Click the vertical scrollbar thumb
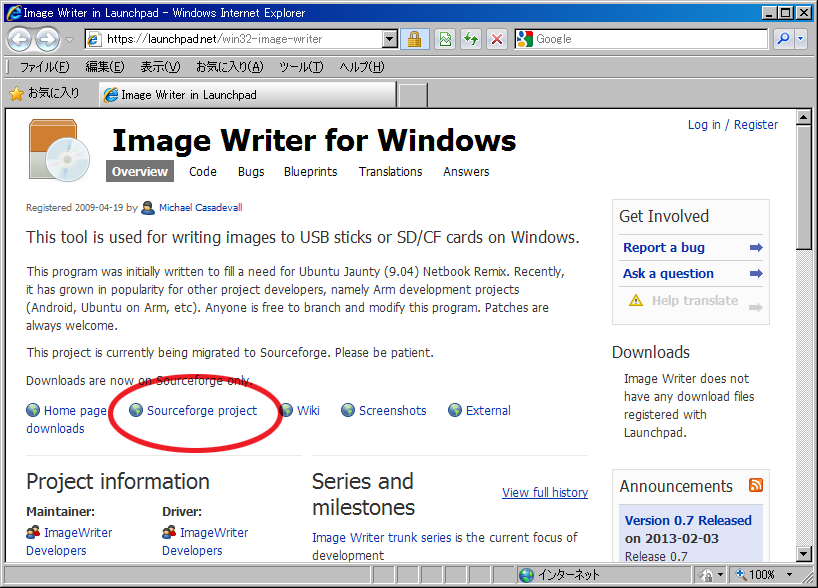The height and width of the screenshot is (588, 818). 803,188
